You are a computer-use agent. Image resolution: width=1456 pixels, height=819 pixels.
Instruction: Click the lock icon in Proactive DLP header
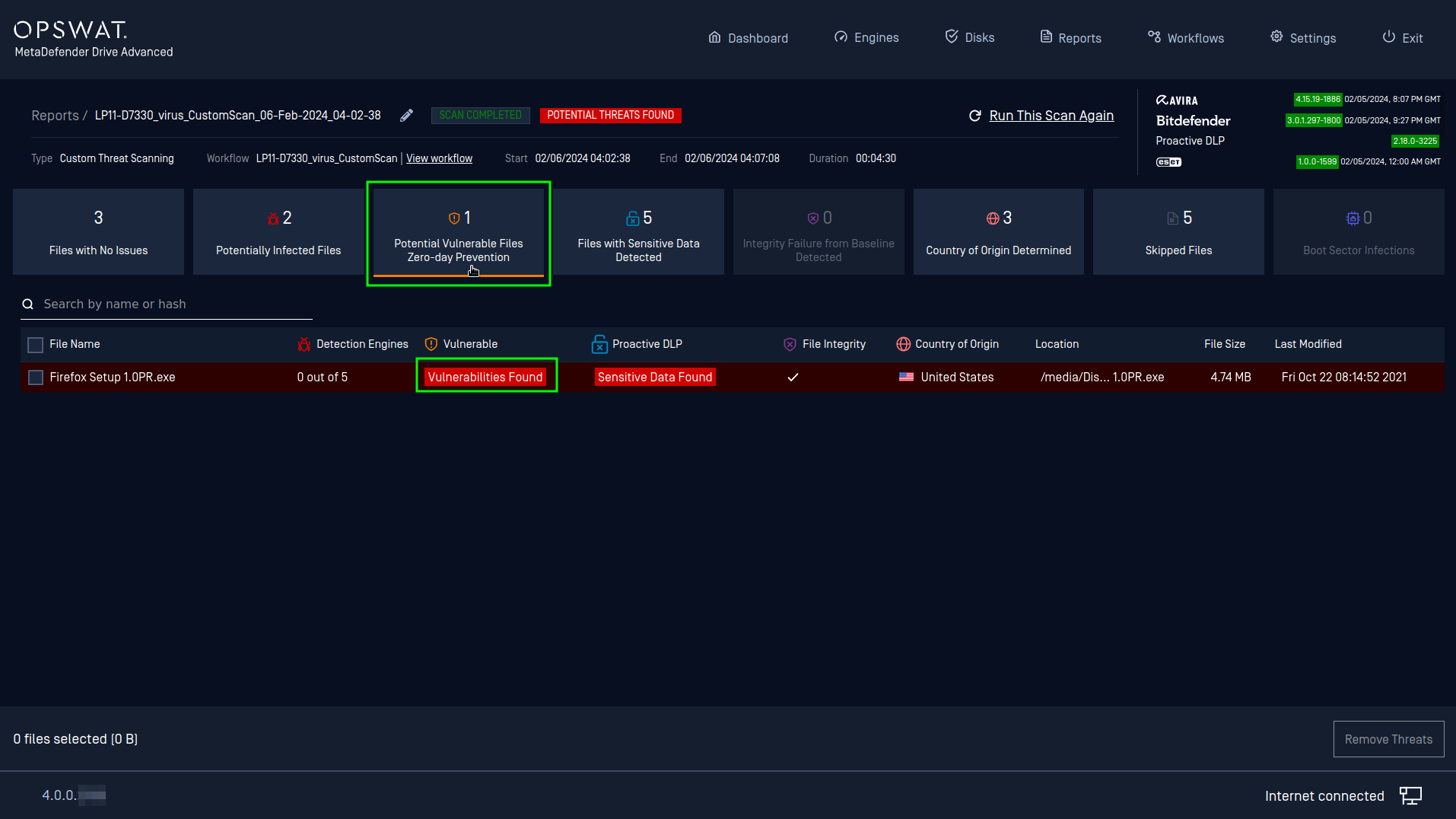599,344
